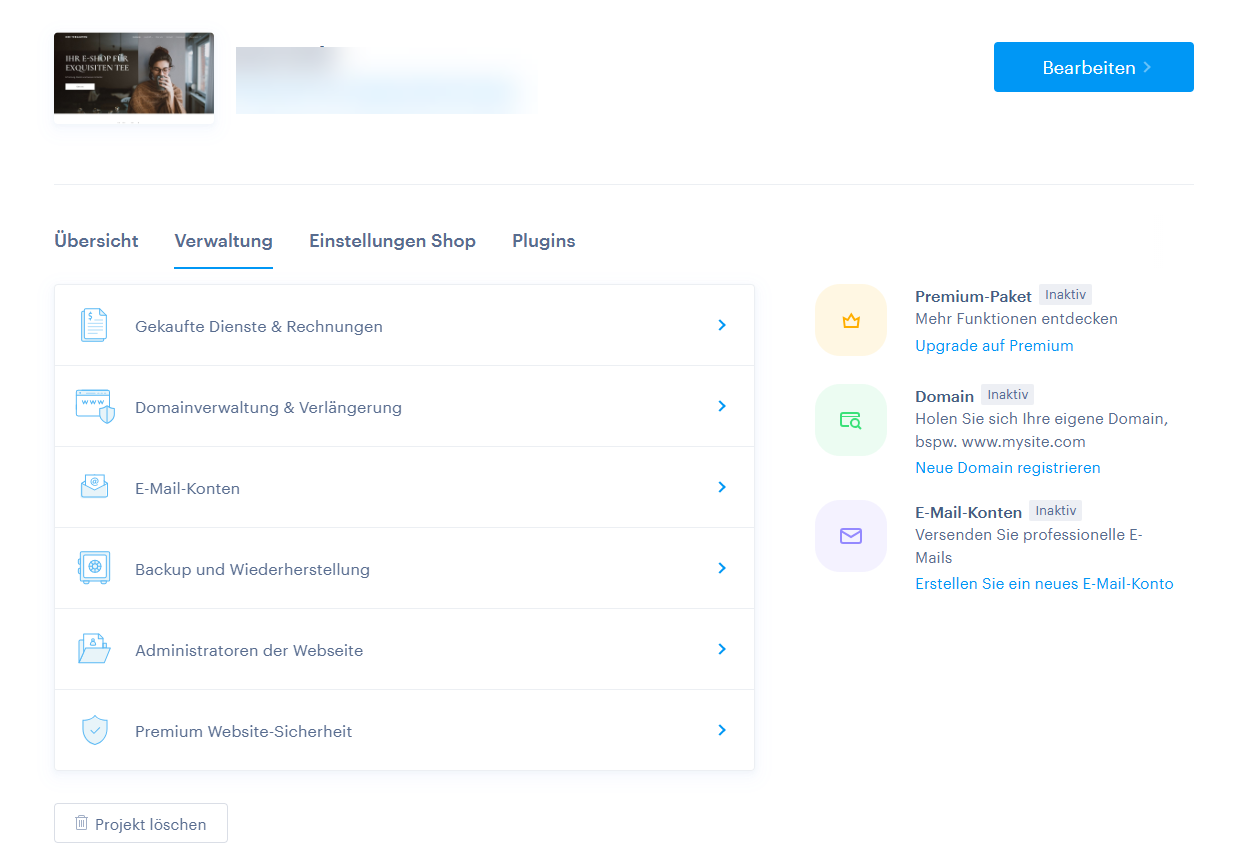Image resolution: width=1248 pixels, height=863 pixels.
Task: Click the invoice icon for Gekaufte Dienste
Action: 94,326
